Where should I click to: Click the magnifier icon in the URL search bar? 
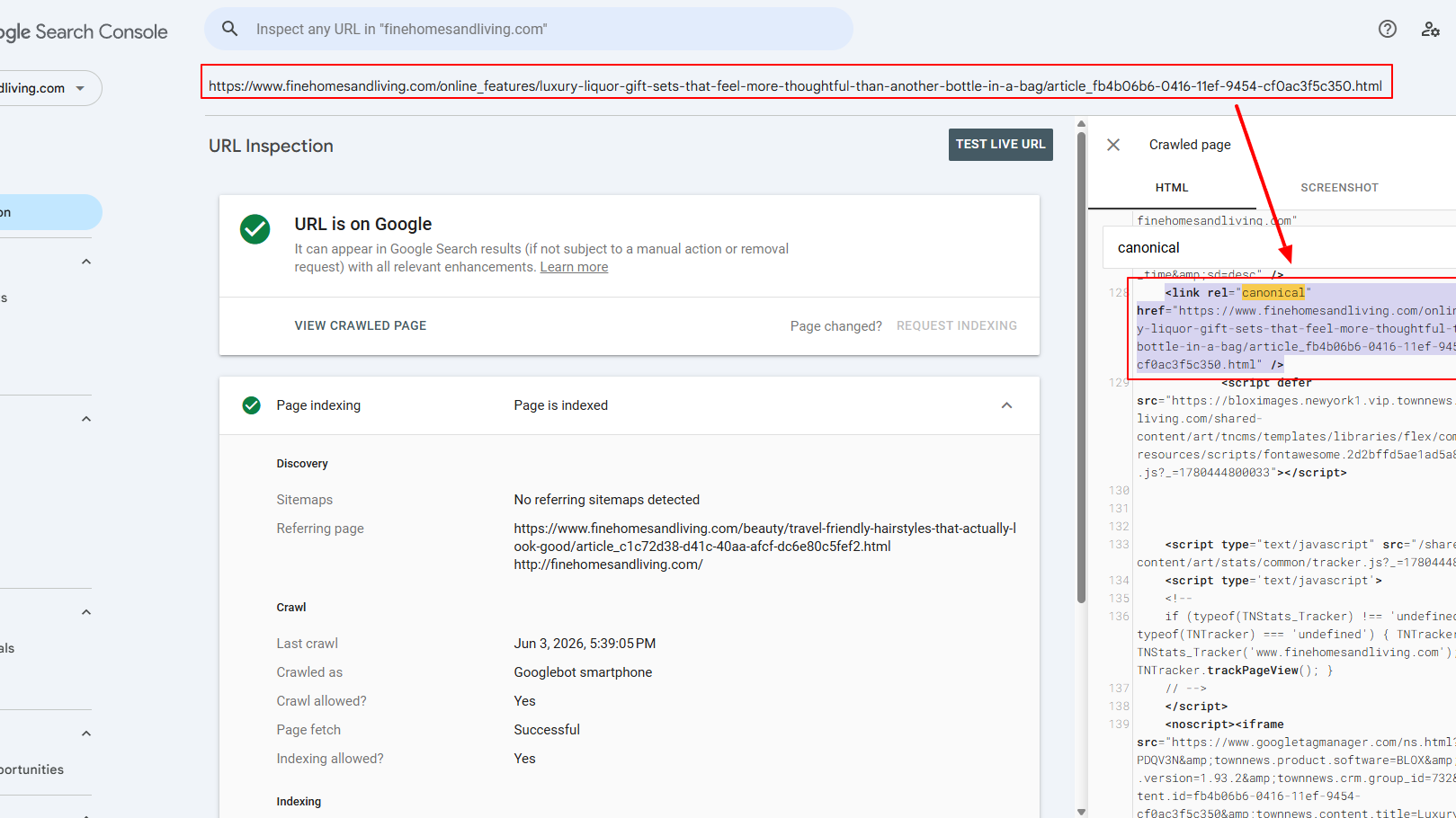point(230,29)
